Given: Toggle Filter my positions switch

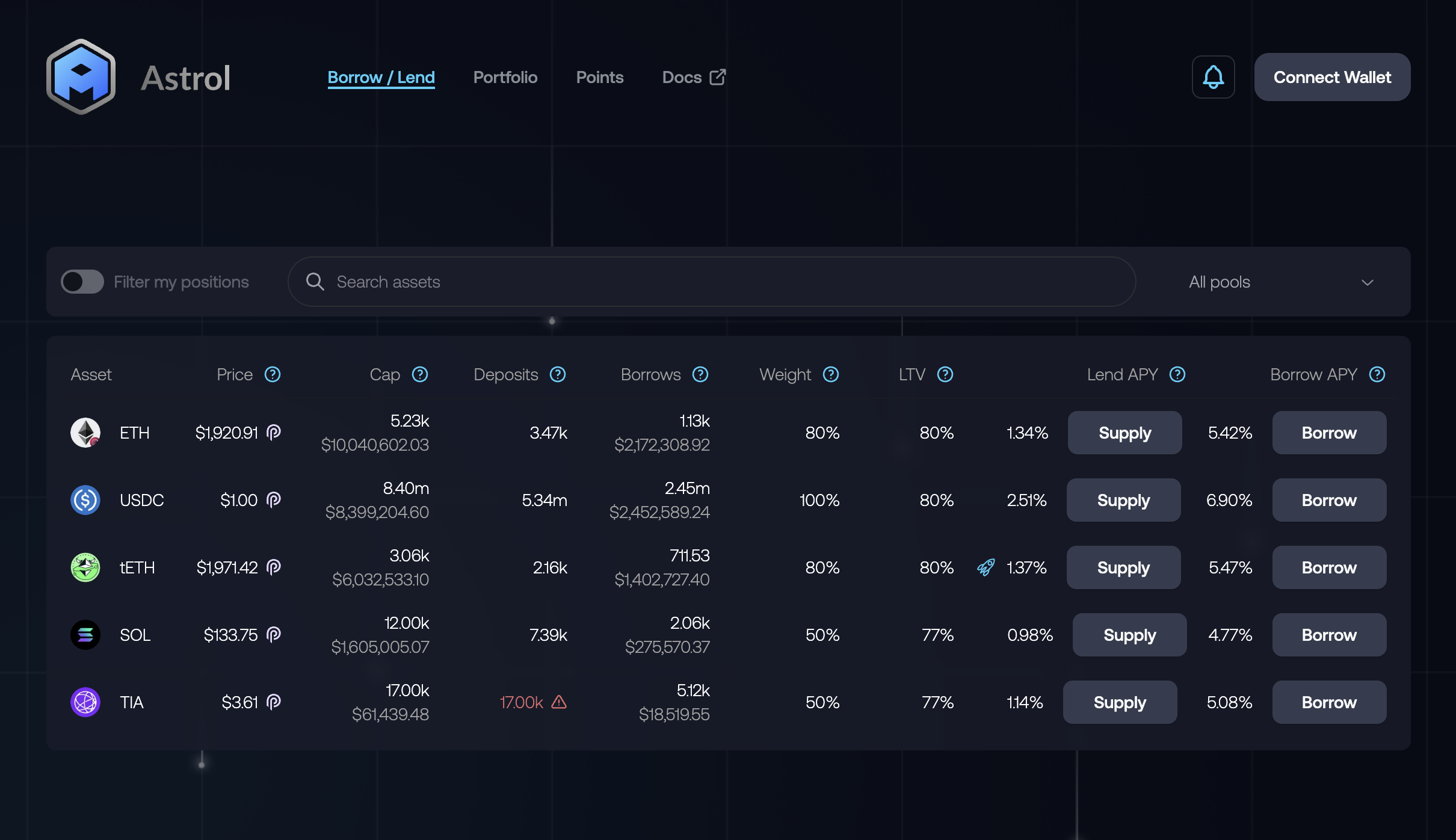Looking at the screenshot, I should pos(82,282).
